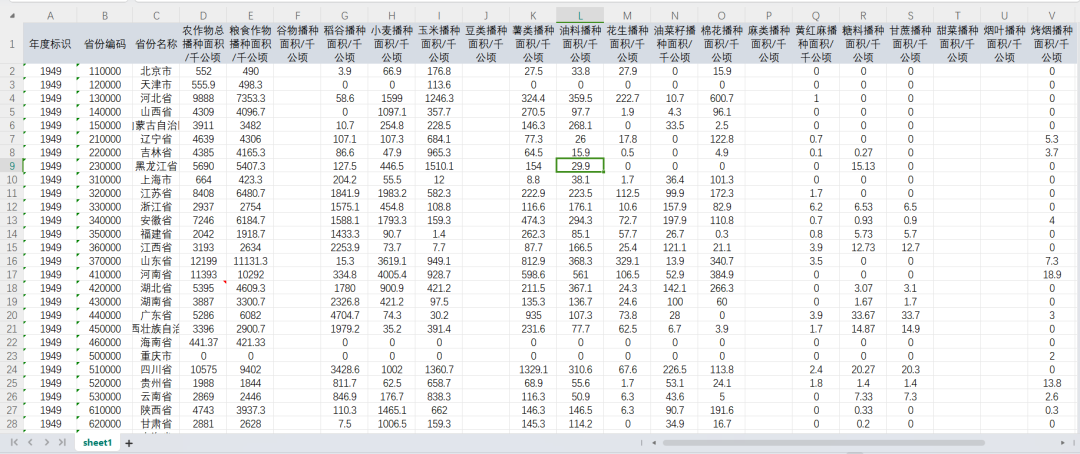Select the cell containing 海南省
The height and width of the screenshot is (454, 1080).
coord(156,342)
